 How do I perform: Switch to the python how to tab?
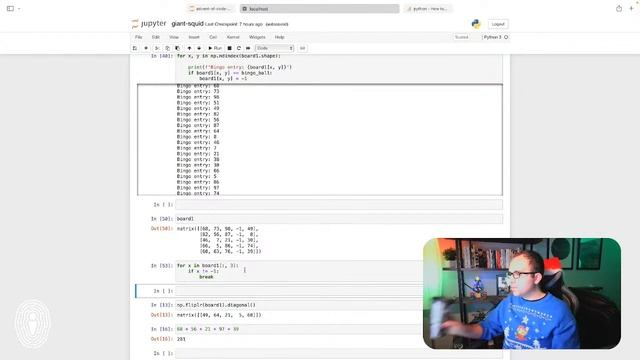428,9
